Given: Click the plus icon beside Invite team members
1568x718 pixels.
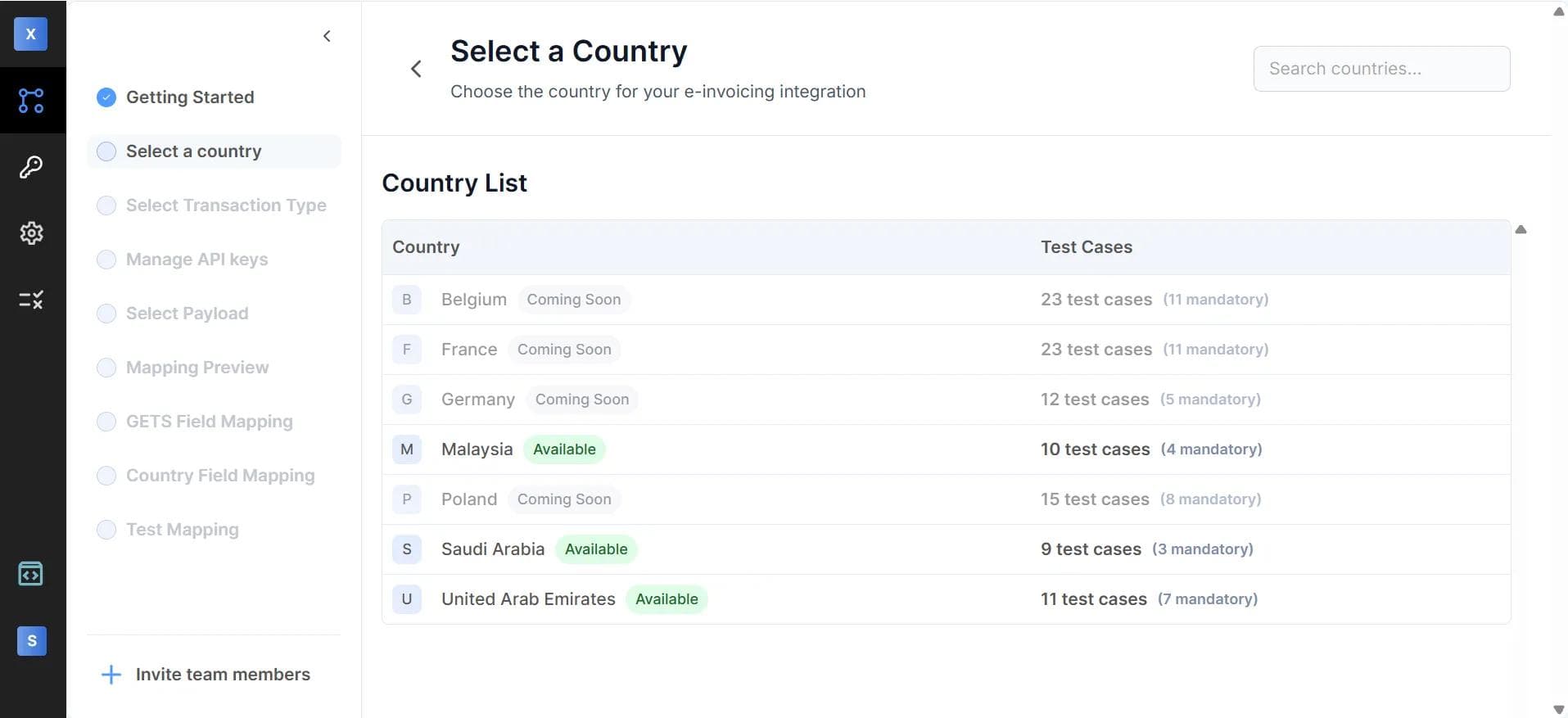Looking at the screenshot, I should click(111, 674).
